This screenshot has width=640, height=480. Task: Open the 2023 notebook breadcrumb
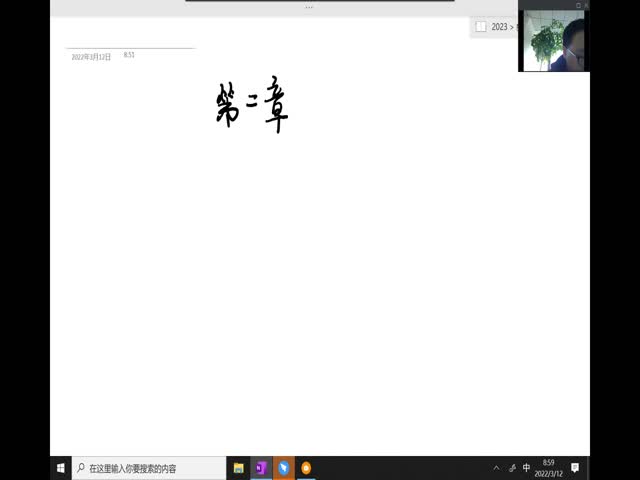[499, 27]
